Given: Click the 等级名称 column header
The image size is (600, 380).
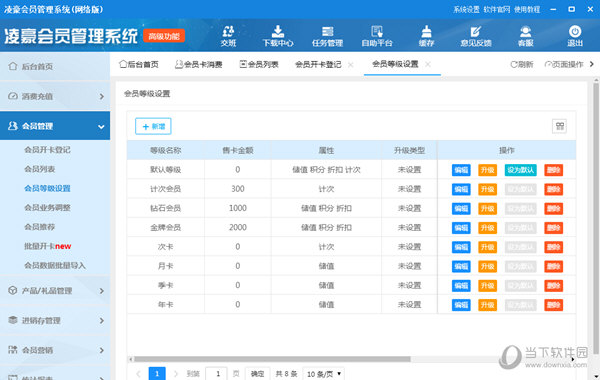Looking at the screenshot, I should 165,150.
